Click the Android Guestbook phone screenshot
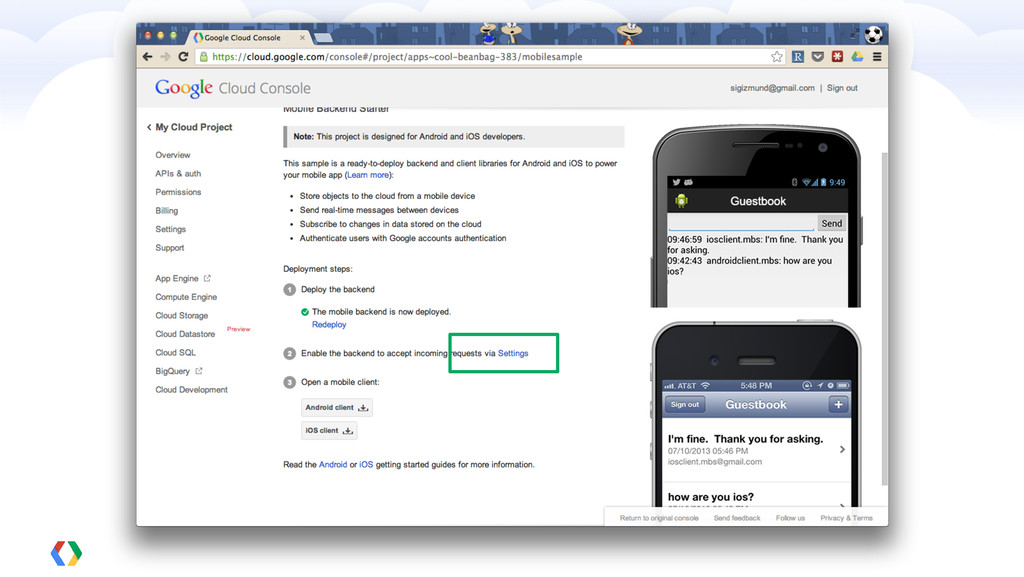This screenshot has width=1024, height=577. tap(756, 216)
